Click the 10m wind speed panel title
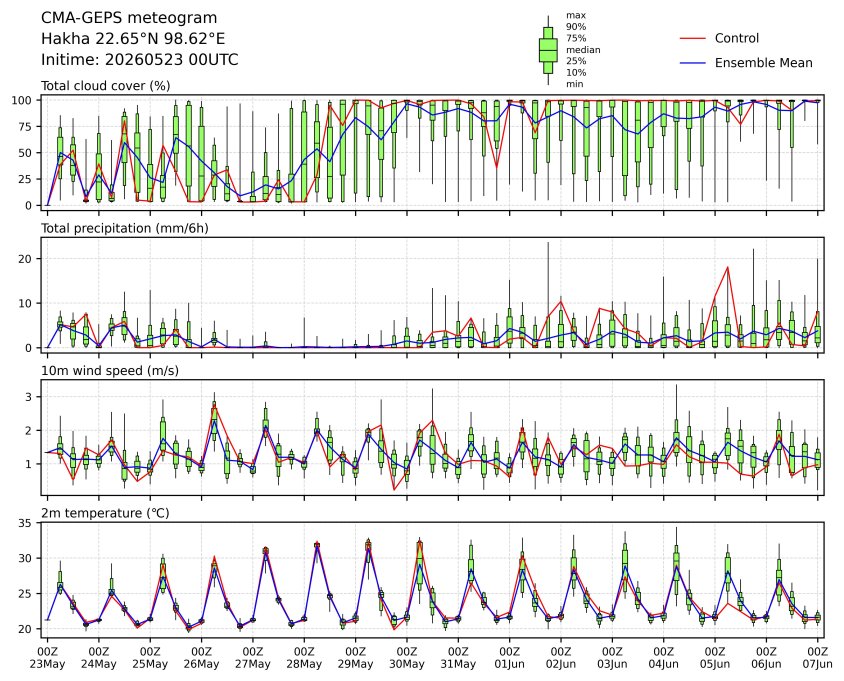This screenshot has height=681, width=844. click(x=110, y=371)
